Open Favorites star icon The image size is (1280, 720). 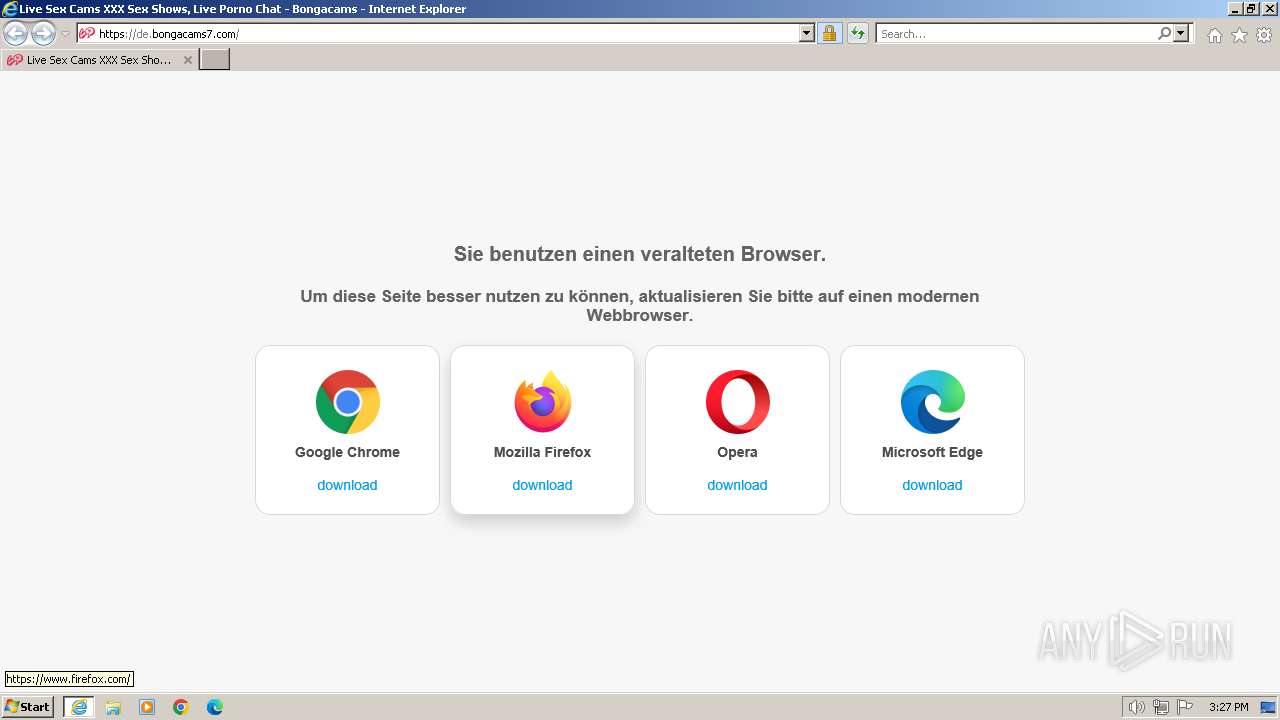tap(1239, 35)
